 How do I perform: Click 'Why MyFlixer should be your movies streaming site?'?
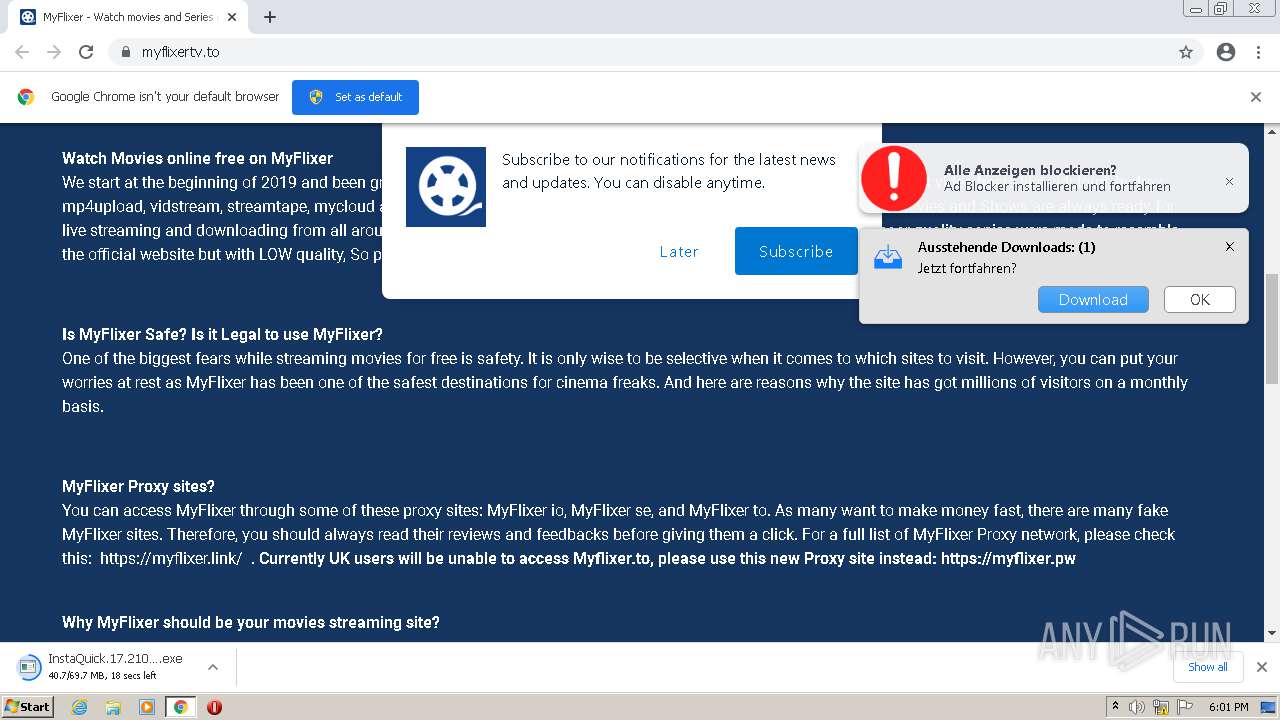tap(251, 622)
